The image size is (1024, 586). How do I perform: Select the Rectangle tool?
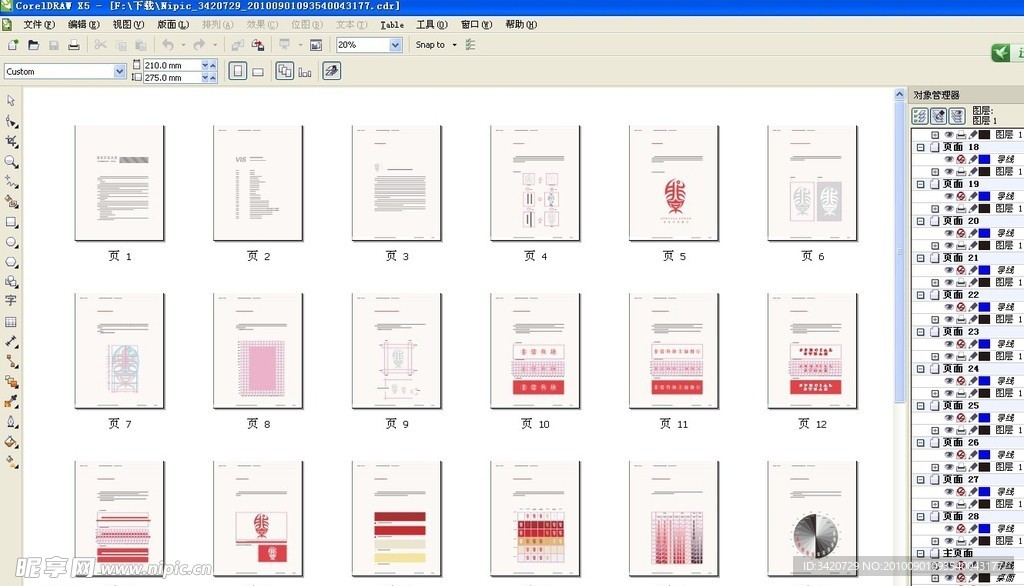(x=11, y=222)
